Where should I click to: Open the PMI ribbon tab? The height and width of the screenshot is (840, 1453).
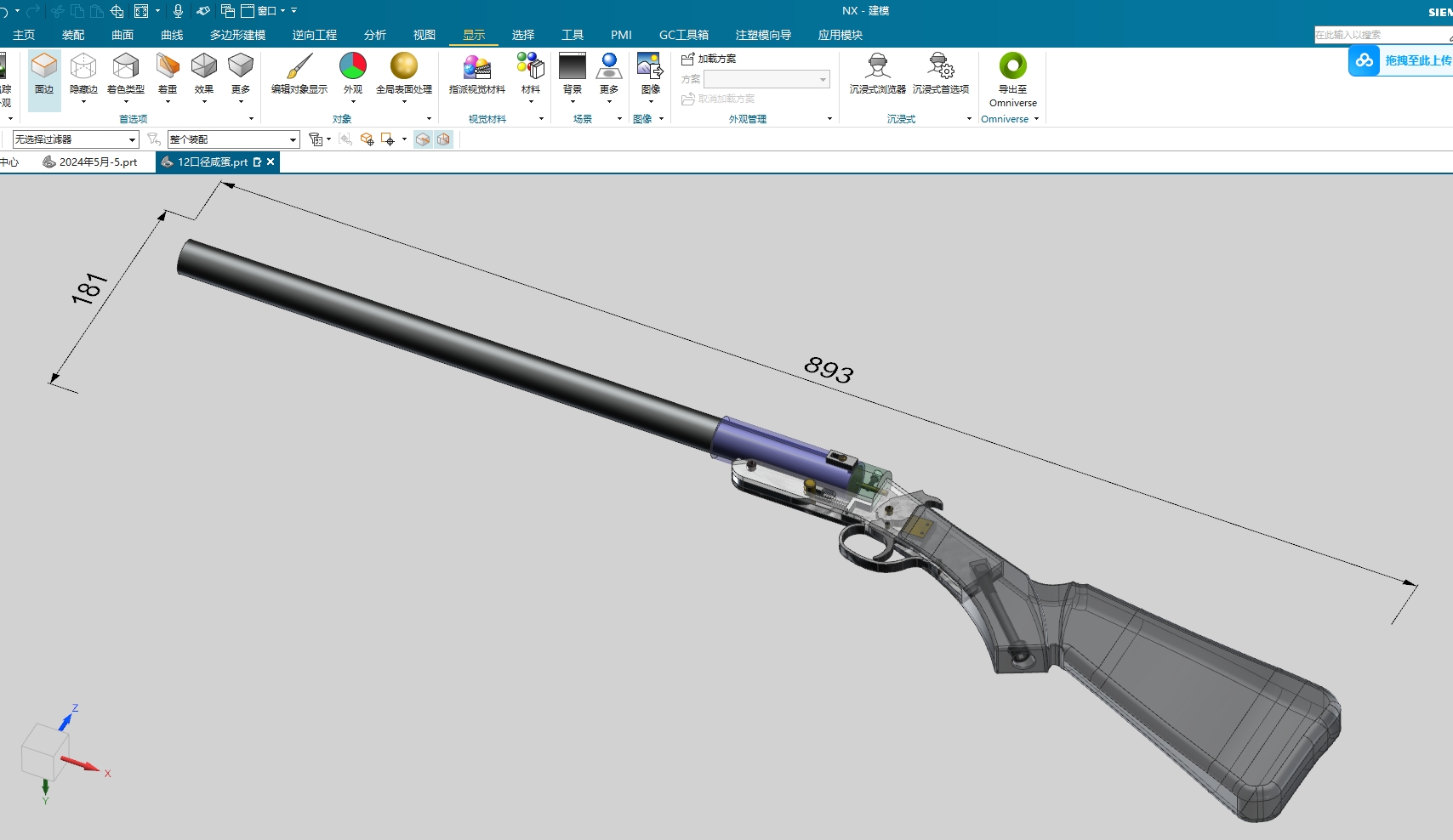pos(622,35)
